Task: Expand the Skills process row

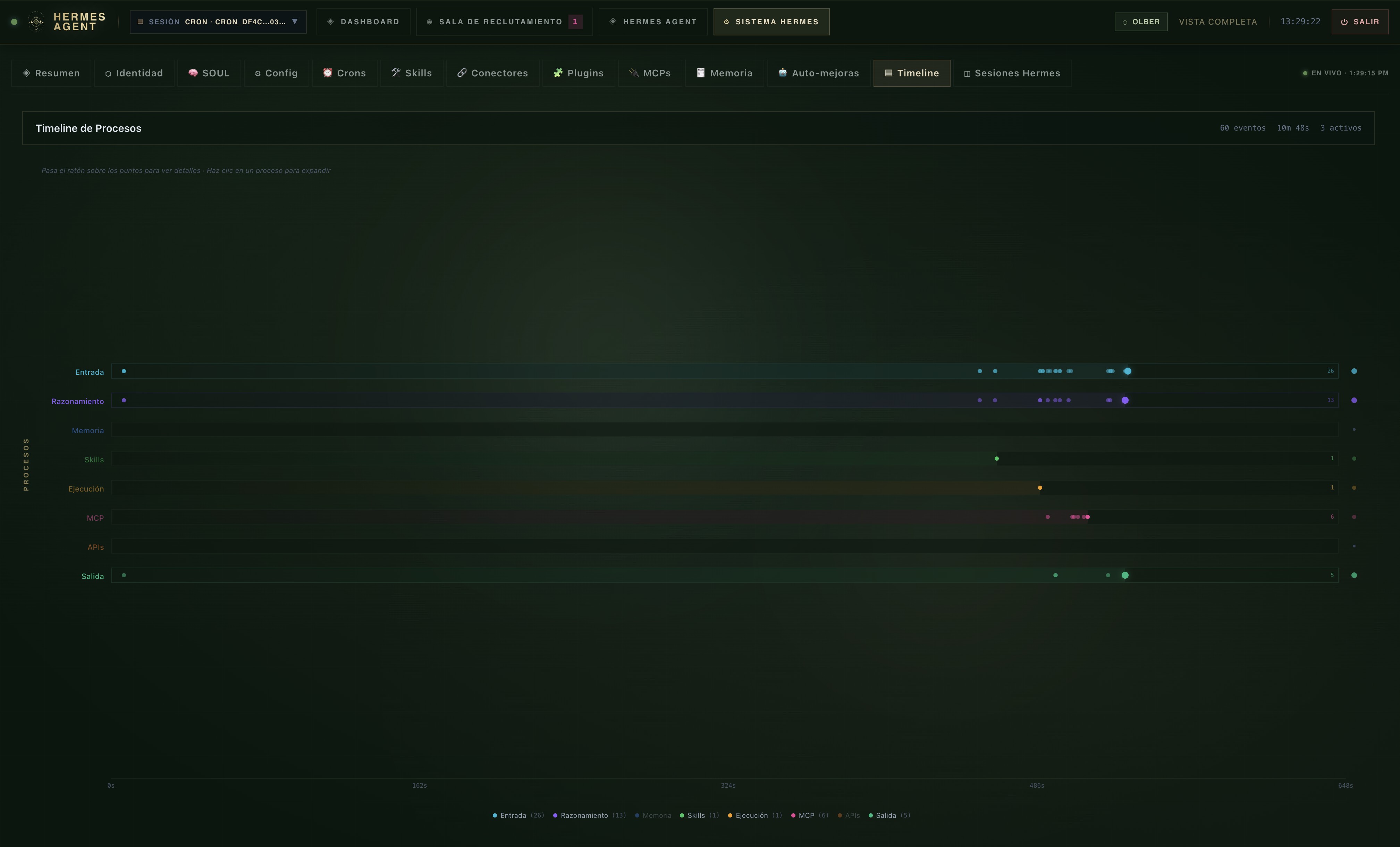Action: (724, 459)
